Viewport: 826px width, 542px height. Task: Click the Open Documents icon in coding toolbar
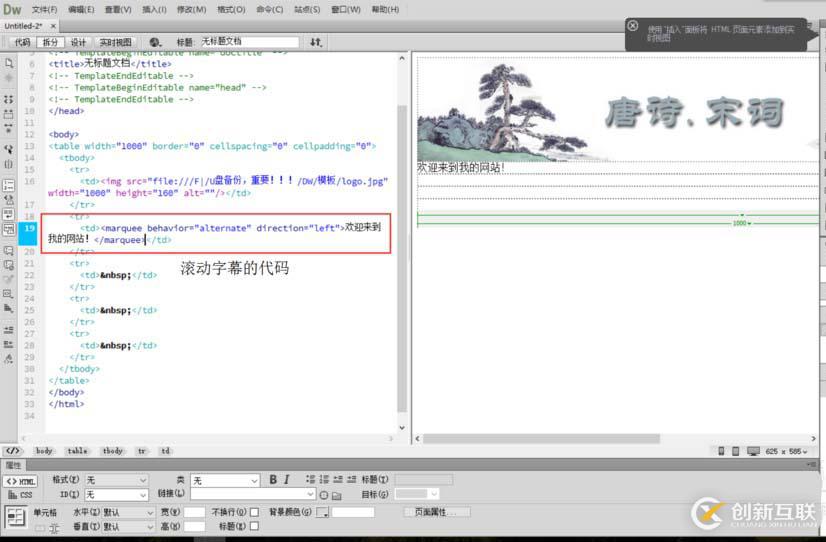coord(9,63)
